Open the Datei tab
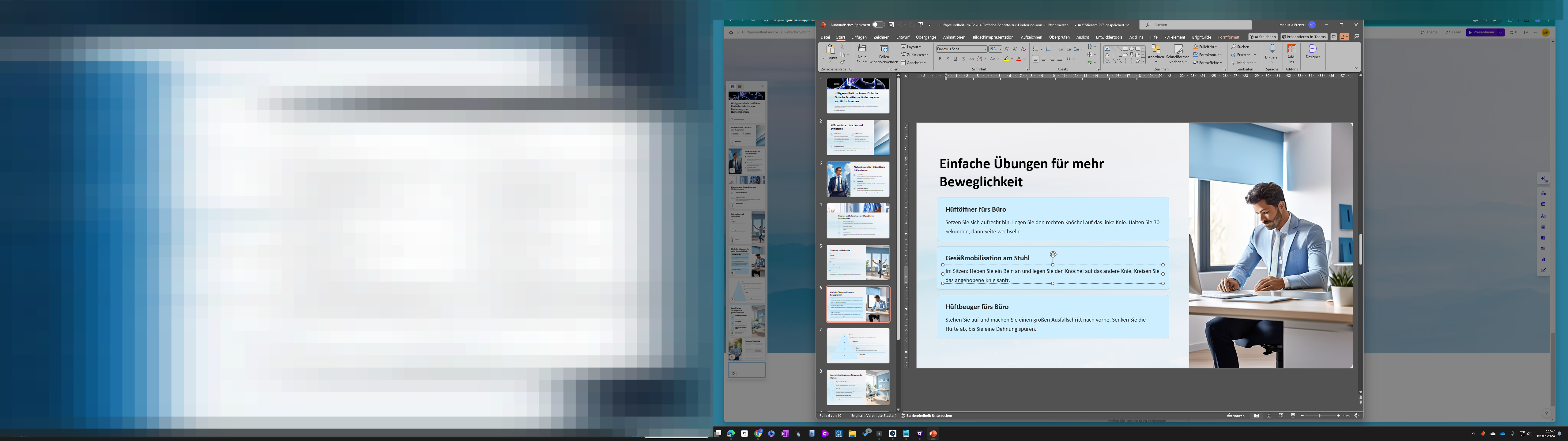This screenshot has width=1568, height=441. (x=825, y=37)
